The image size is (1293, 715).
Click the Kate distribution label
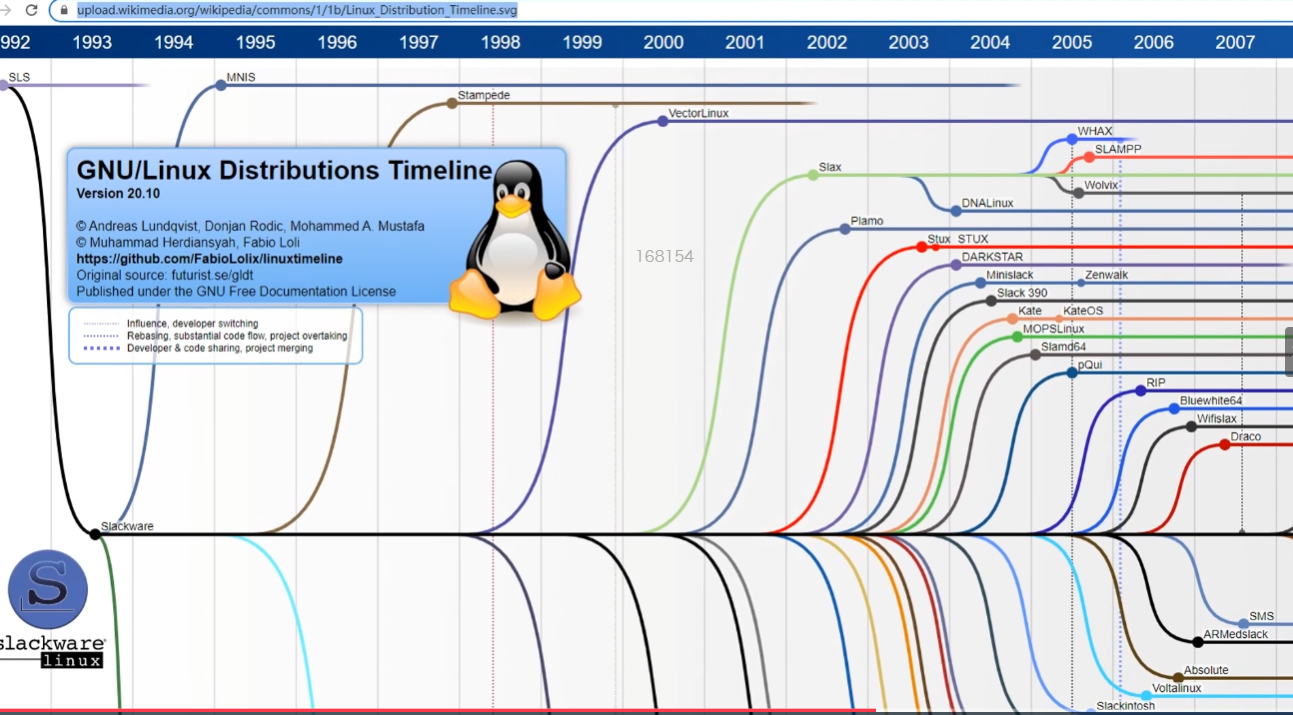pos(1029,311)
